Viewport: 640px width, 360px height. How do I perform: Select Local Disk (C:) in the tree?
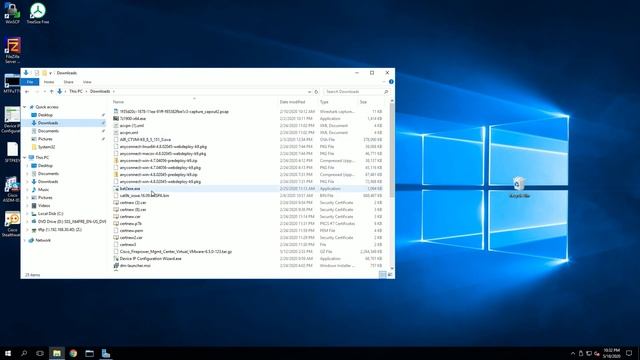50,213
